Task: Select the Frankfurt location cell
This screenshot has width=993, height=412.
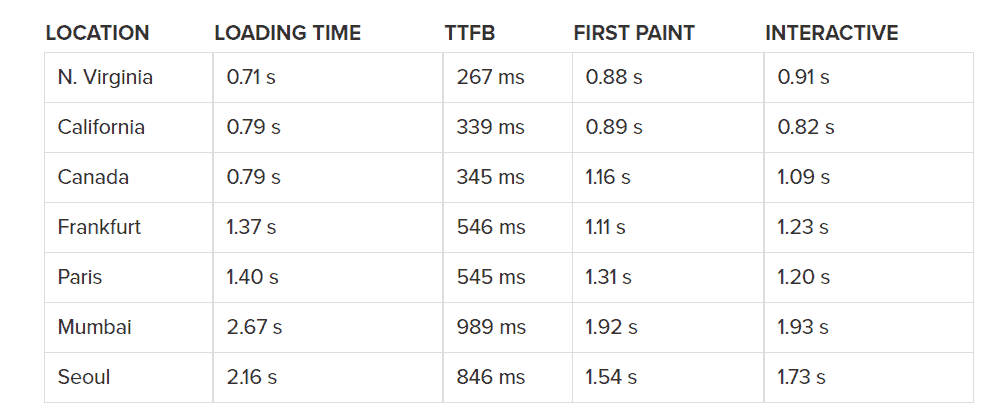Action: point(99,227)
